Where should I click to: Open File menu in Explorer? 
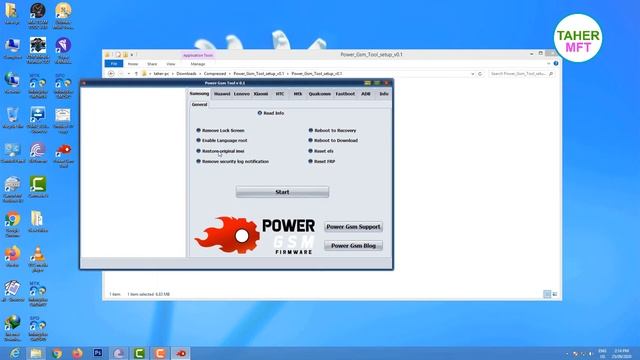114,64
